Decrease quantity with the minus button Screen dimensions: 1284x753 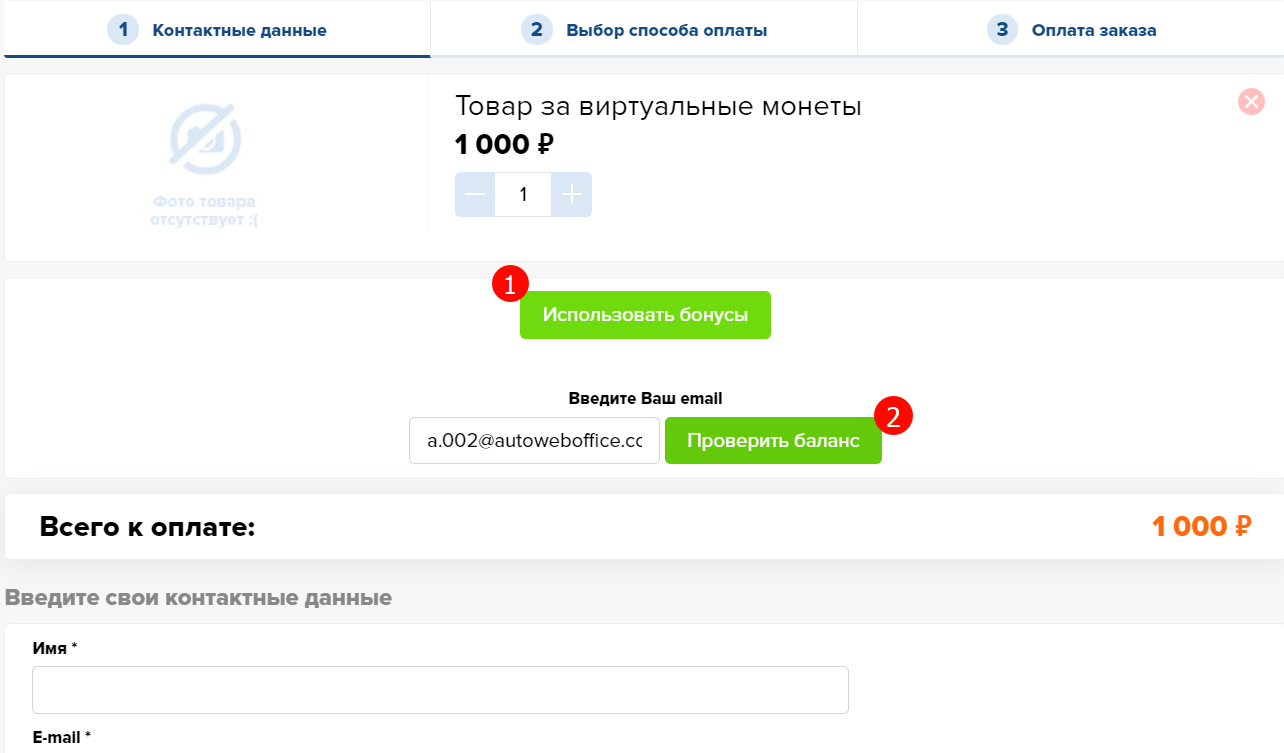click(x=475, y=195)
